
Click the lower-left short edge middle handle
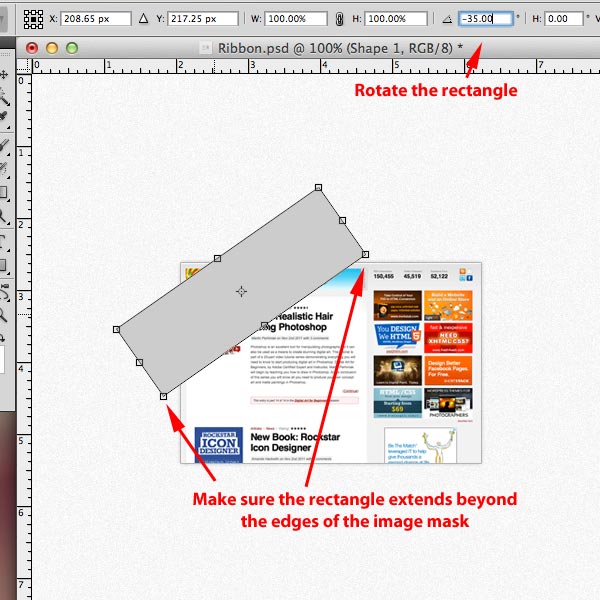tap(140, 362)
